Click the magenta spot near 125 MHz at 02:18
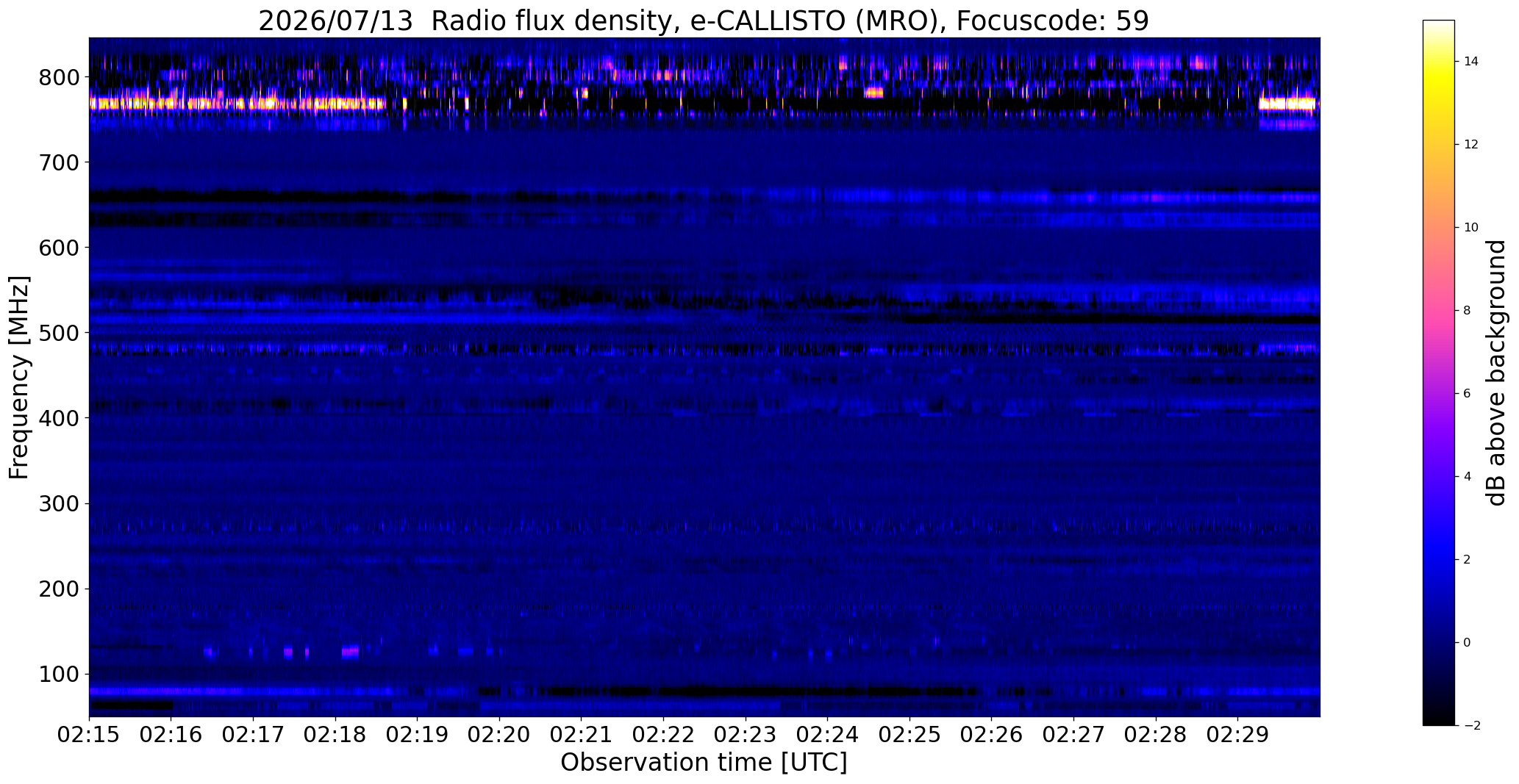The height and width of the screenshot is (784, 1519). coord(350,651)
